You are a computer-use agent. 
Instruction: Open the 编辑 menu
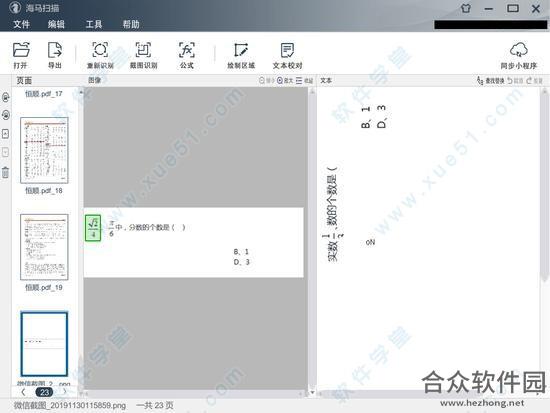(56, 24)
